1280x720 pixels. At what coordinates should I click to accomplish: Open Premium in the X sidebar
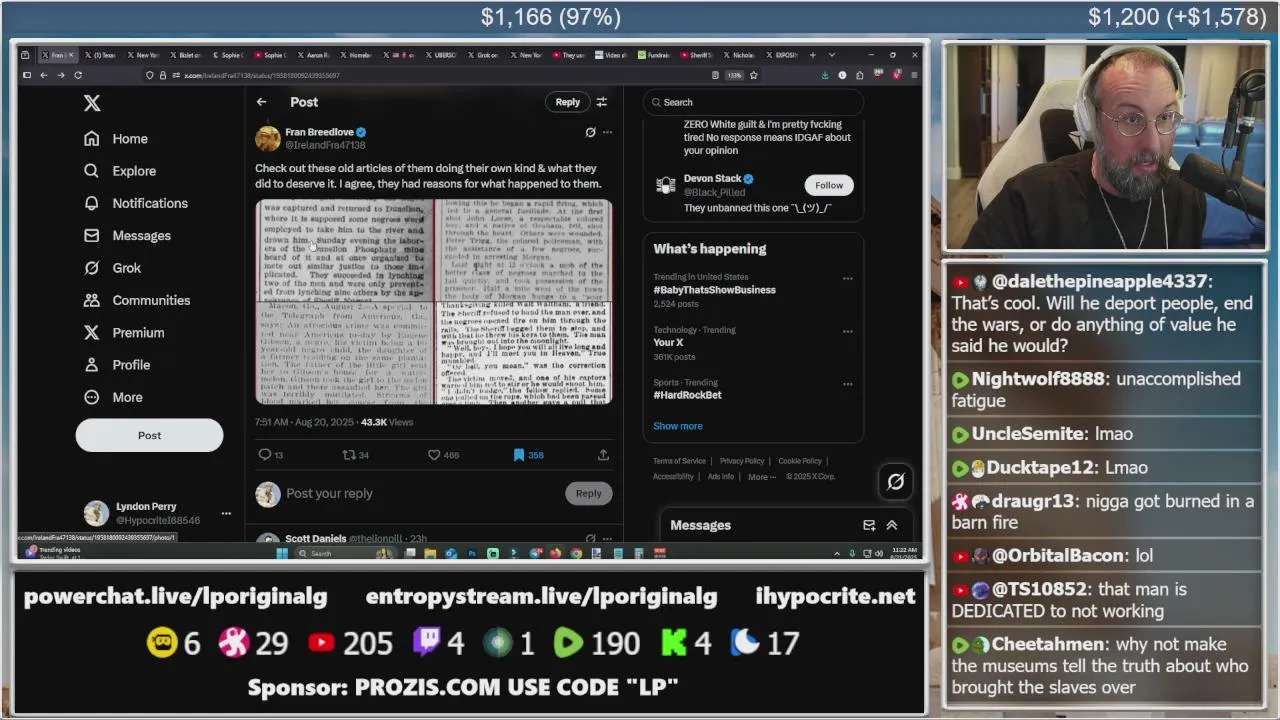(x=125, y=333)
